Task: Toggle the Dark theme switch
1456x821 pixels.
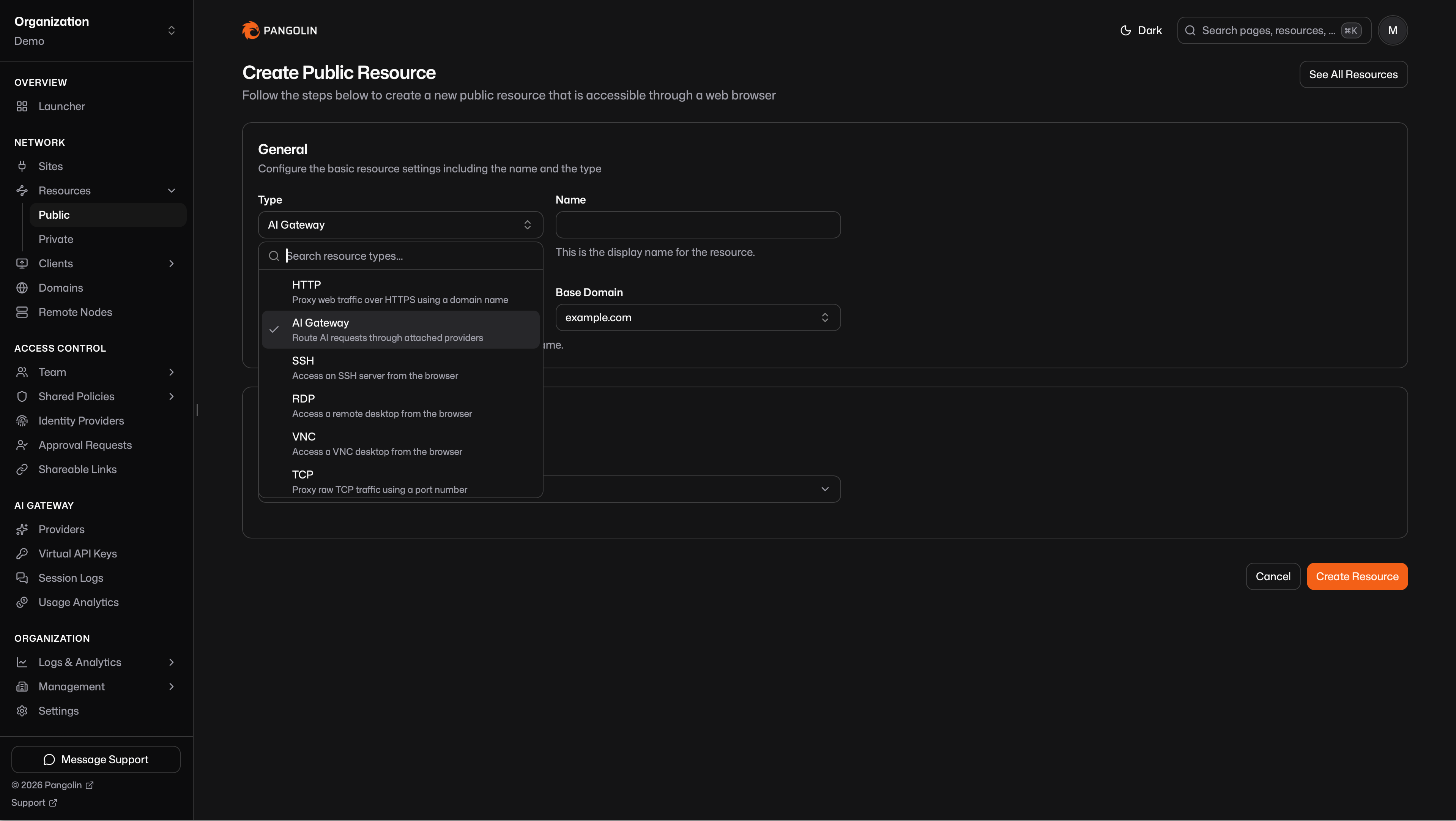Action: coord(1141,30)
